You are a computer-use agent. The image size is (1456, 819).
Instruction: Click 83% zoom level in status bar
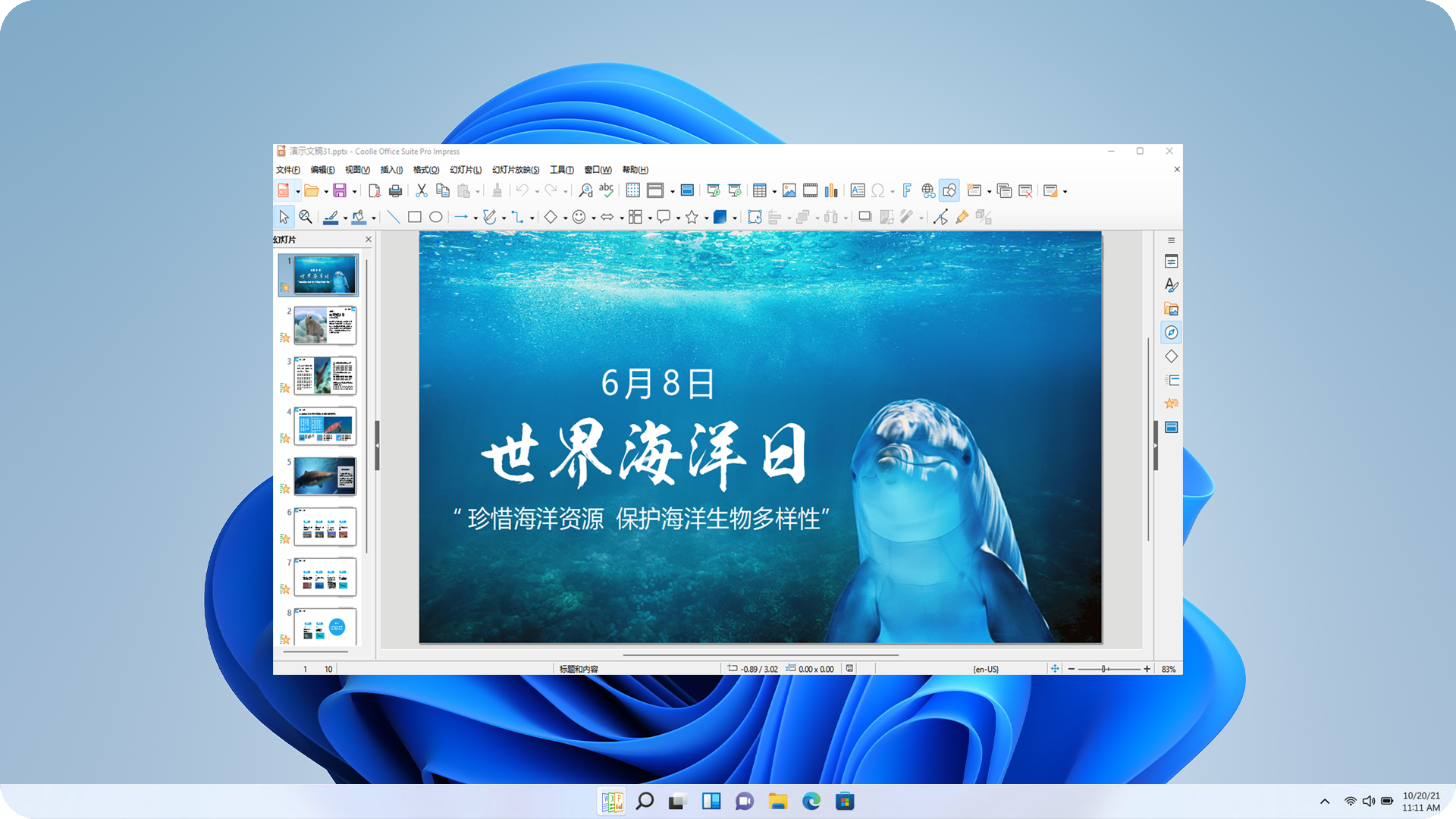1169,669
